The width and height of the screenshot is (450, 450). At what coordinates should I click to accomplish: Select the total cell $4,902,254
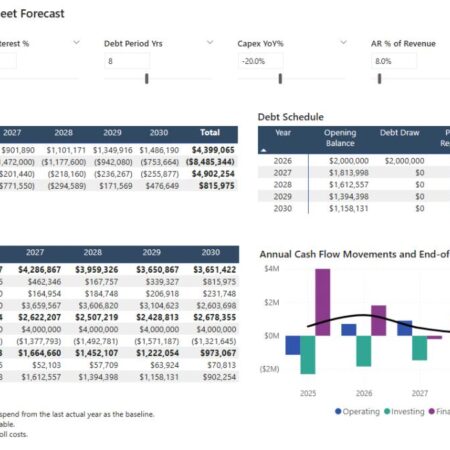pos(213,174)
